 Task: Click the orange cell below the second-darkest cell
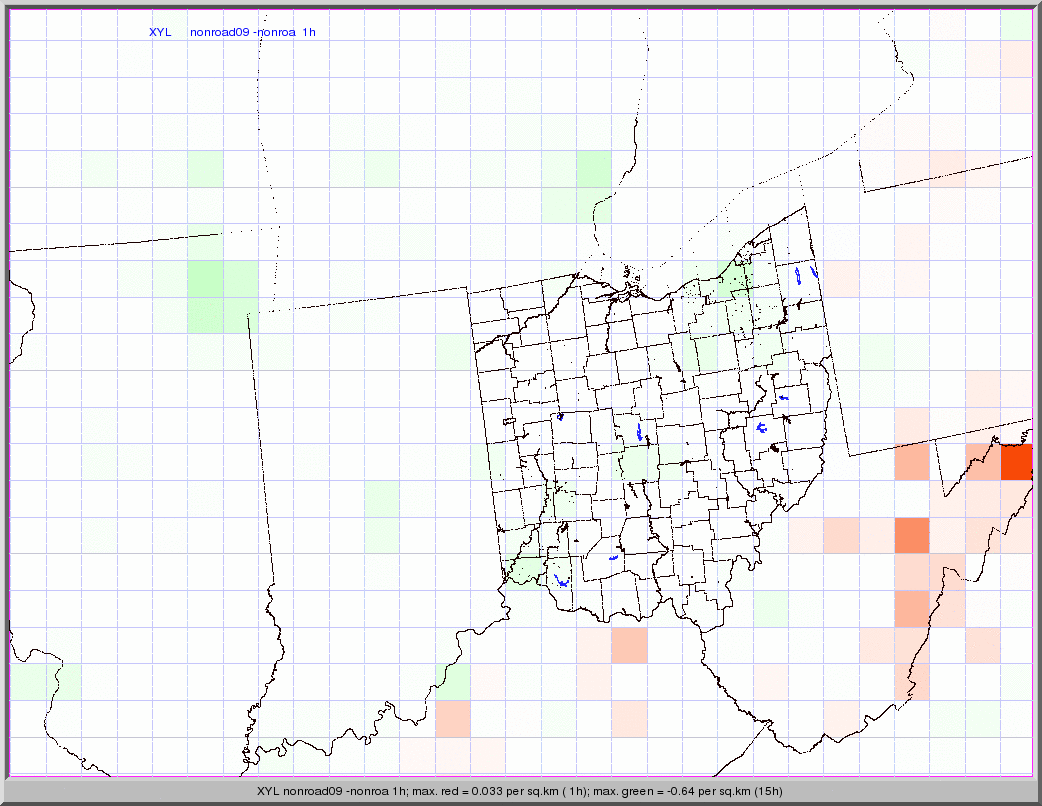point(911,608)
